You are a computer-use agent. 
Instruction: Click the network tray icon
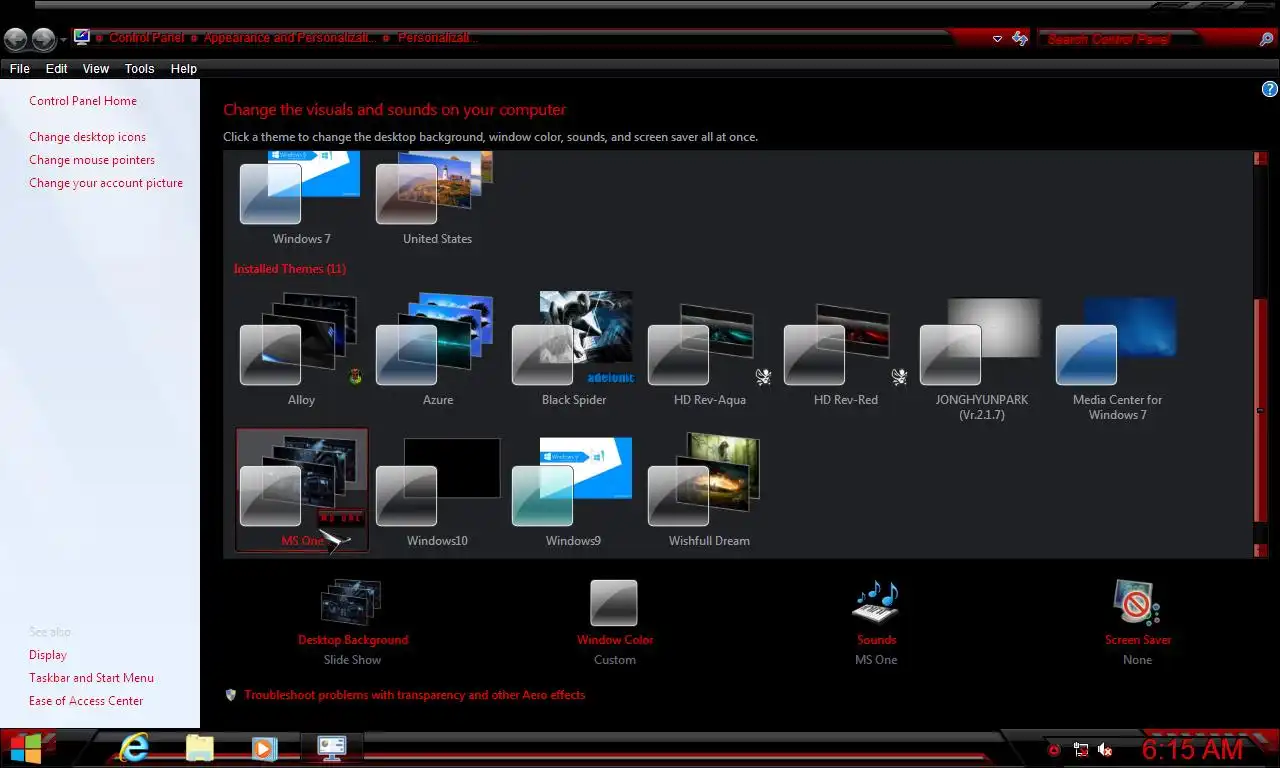pyautogui.click(x=1081, y=750)
